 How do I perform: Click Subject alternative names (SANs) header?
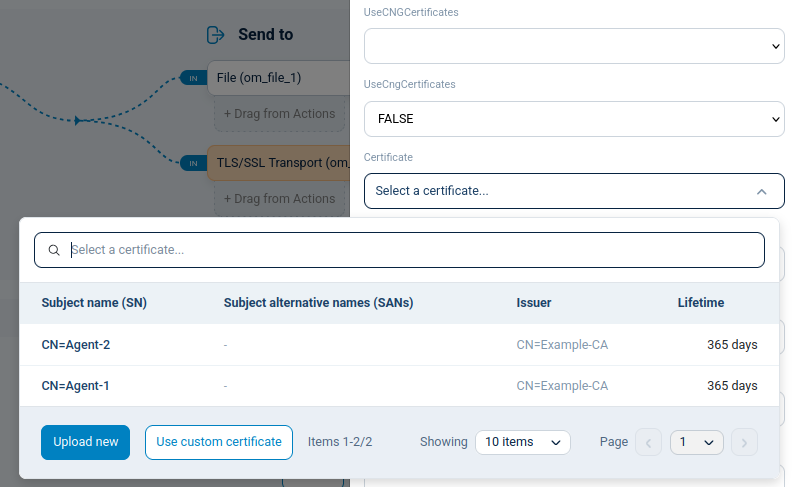tap(318, 303)
